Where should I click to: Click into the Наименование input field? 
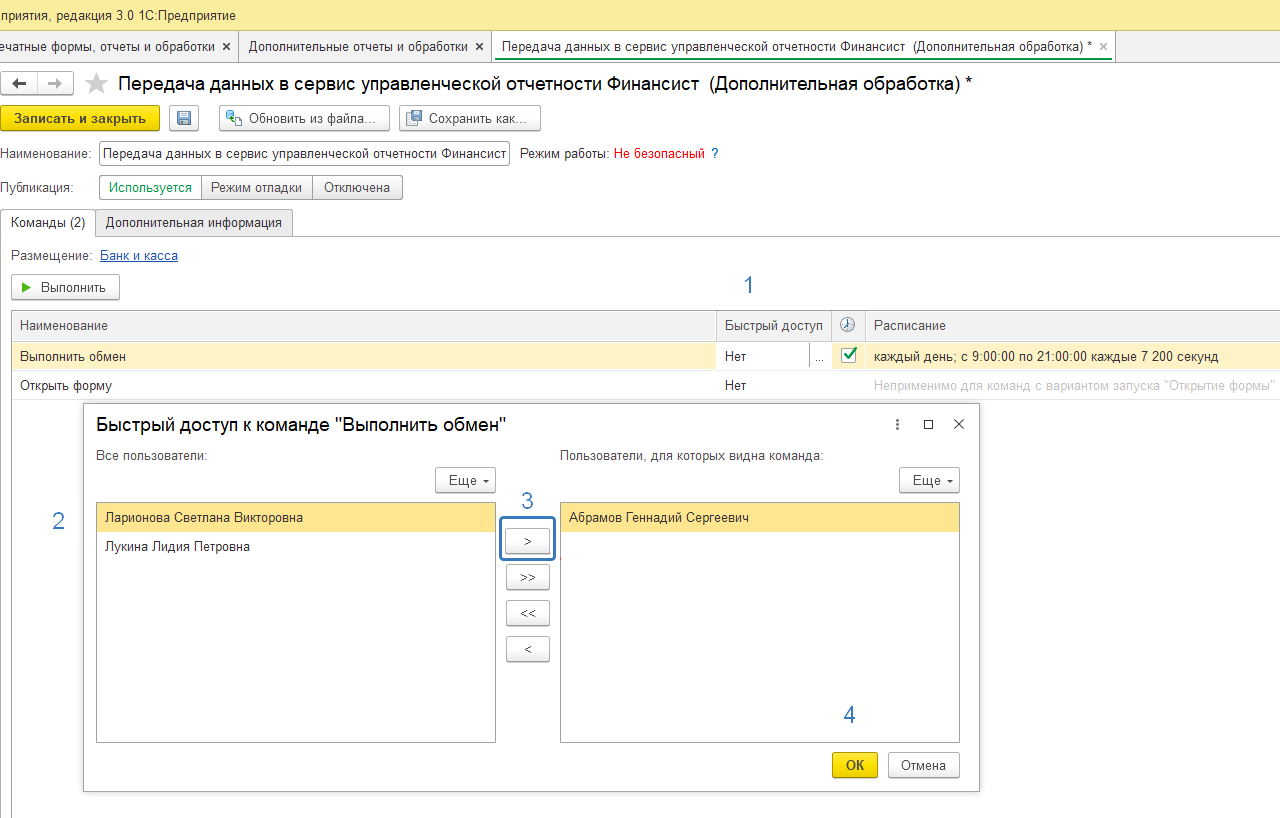pos(304,154)
